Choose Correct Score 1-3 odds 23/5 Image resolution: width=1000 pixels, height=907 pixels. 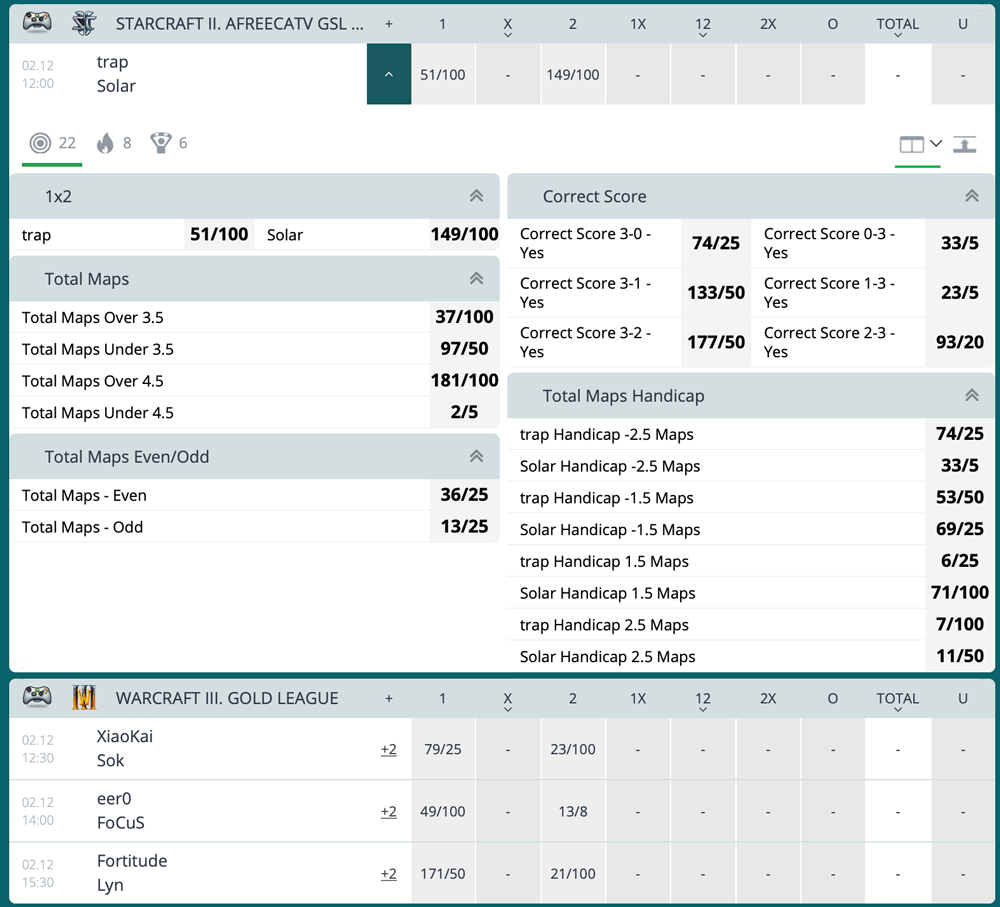coord(959,293)
